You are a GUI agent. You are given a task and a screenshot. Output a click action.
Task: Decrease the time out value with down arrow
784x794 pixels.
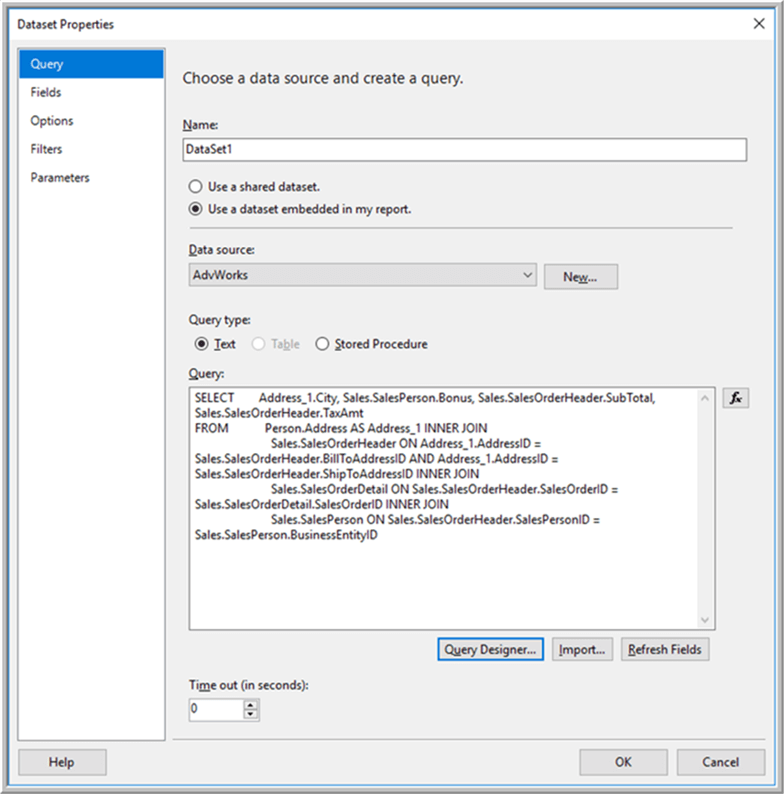[x=251, y=714]
